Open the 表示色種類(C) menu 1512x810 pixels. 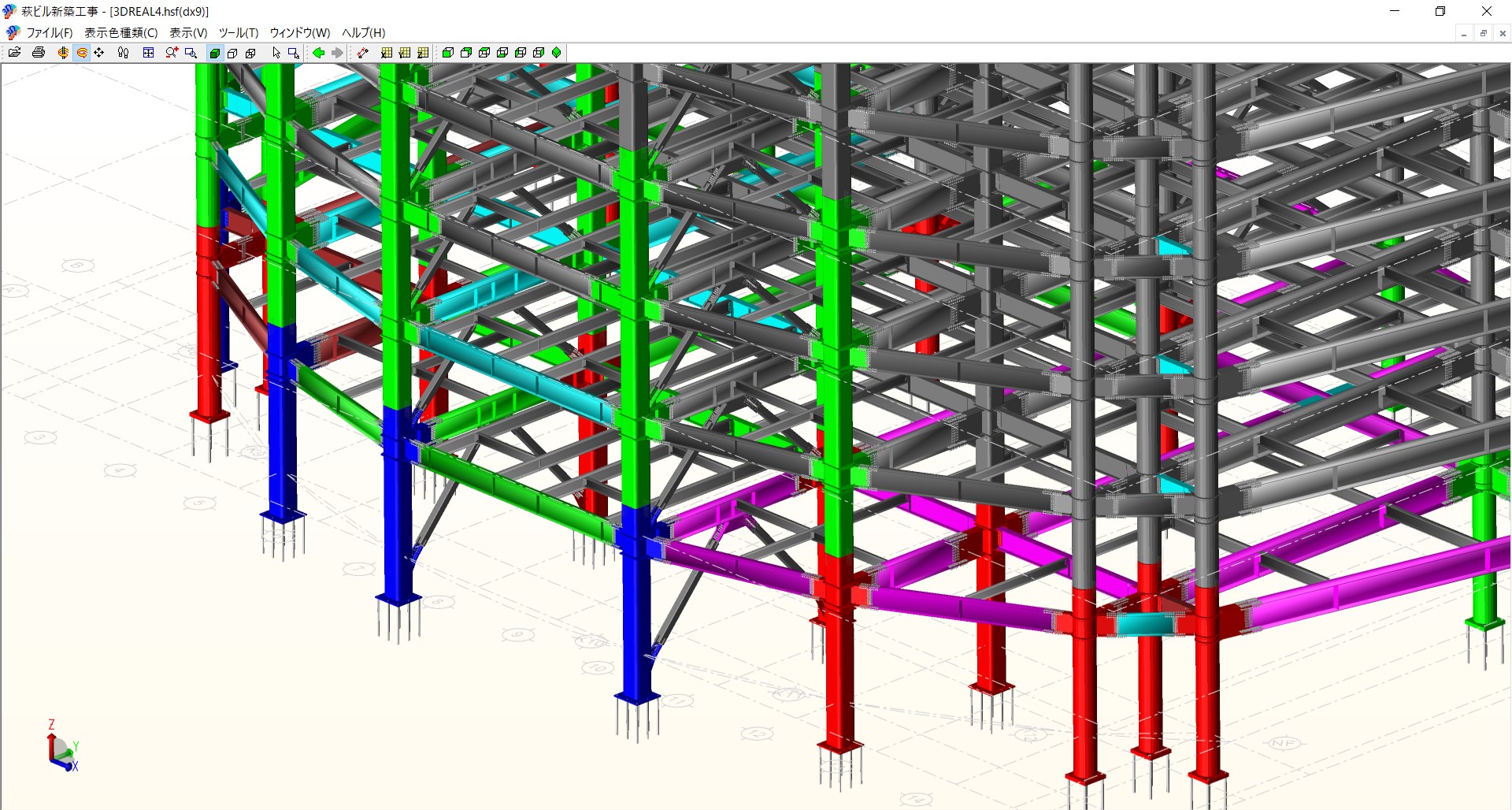tap(121, 32)
